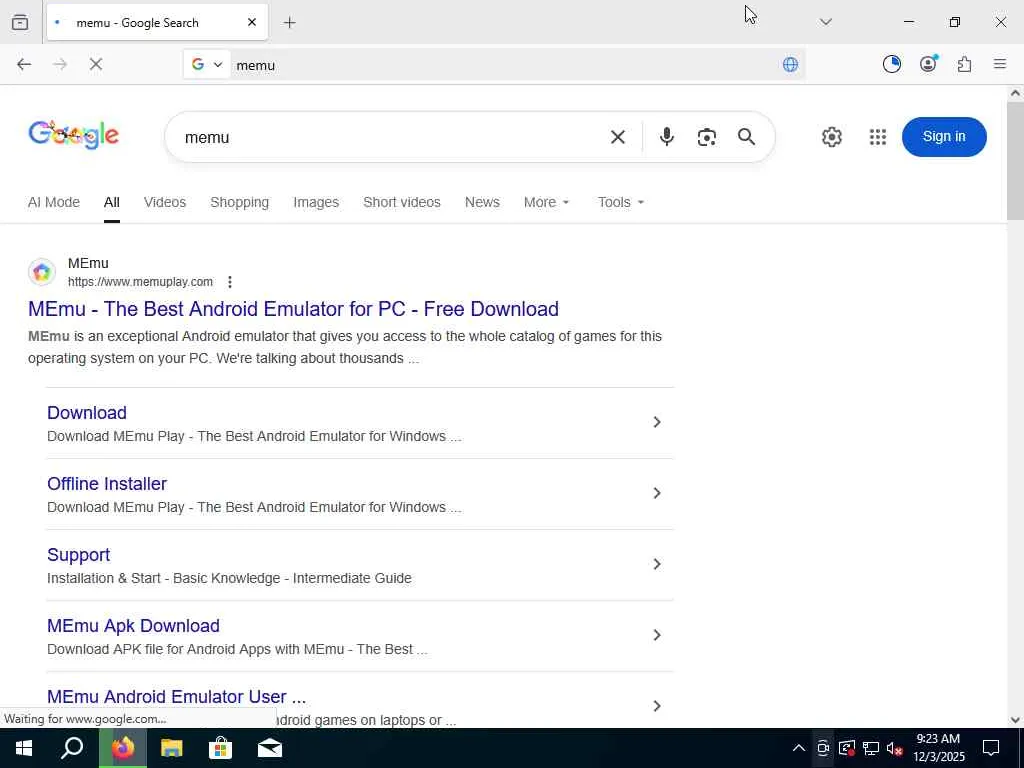Open Firefox application hamburger menu
1024x768 pixels.
(x=1000, y=64)
